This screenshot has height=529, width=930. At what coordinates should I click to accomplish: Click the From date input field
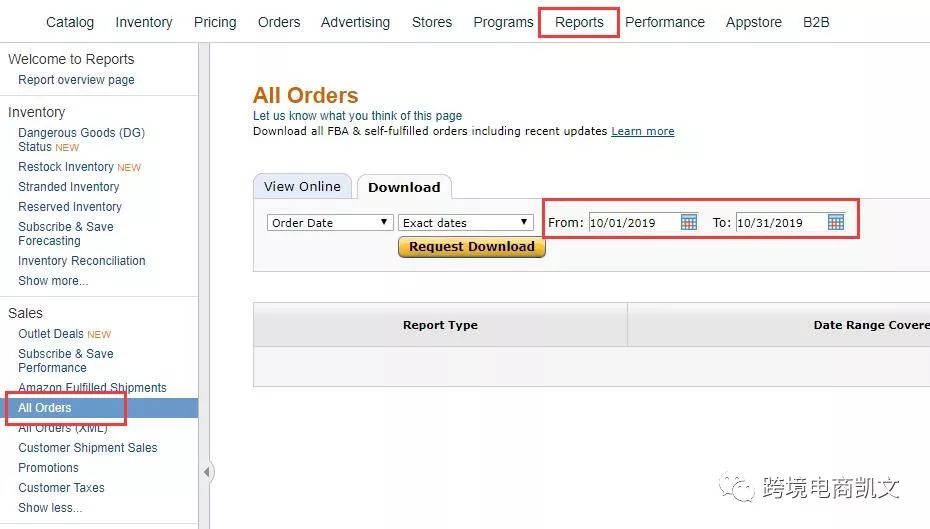click(632, 223)
